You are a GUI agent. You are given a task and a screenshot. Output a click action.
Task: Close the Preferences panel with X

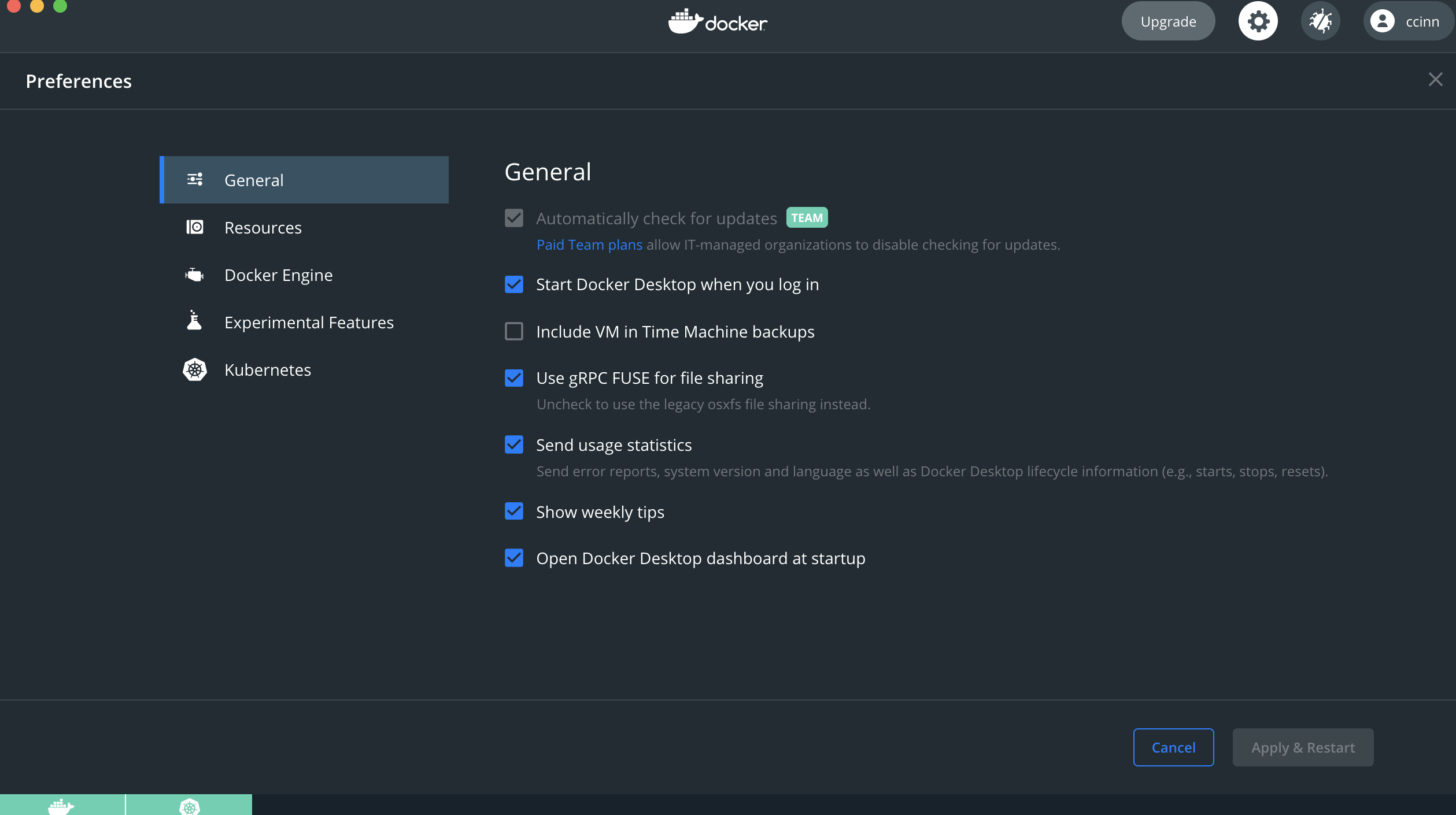1435,79
